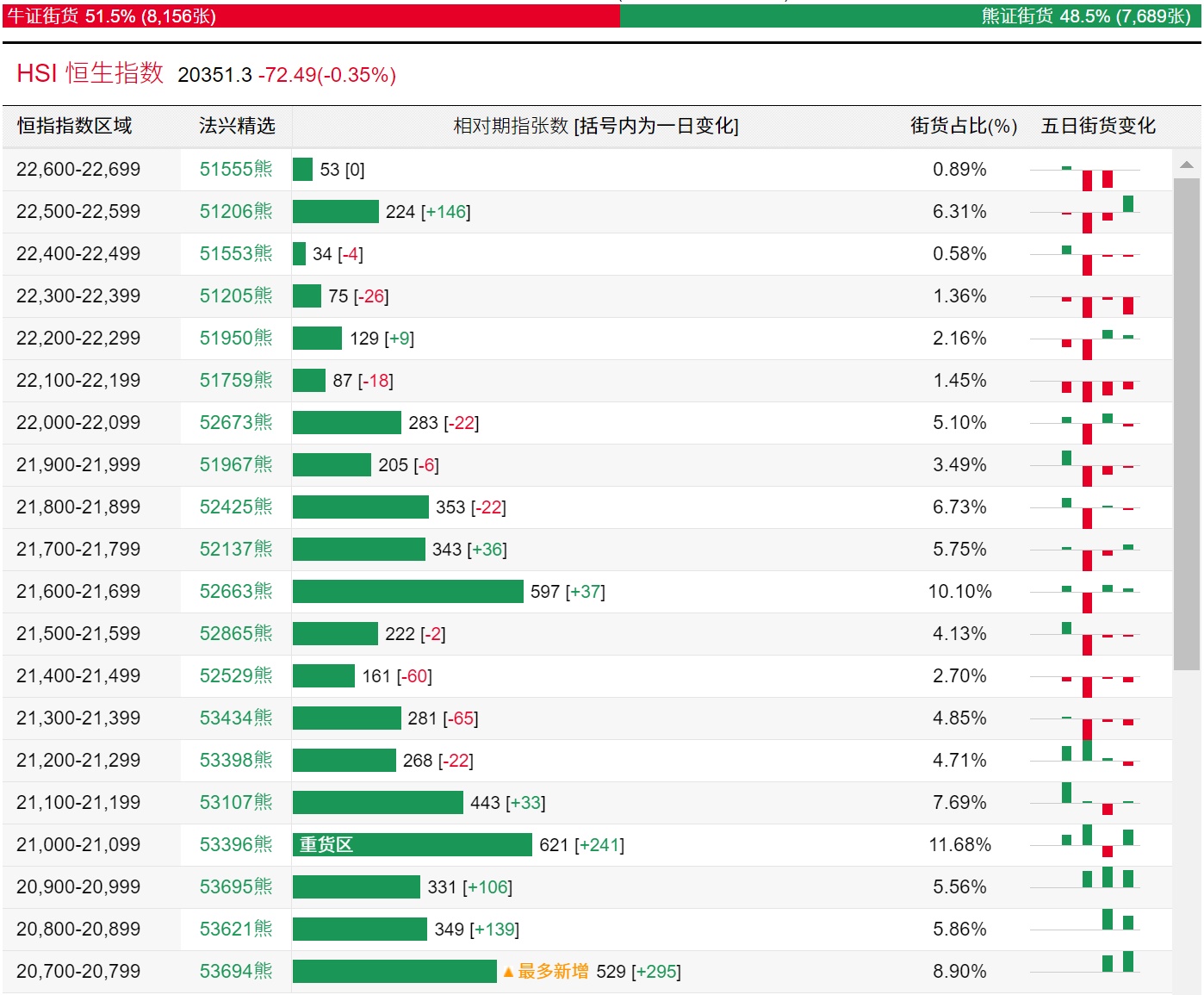Click the index value 20351.3
1204x995 pixels.
(x=215, y=75)
